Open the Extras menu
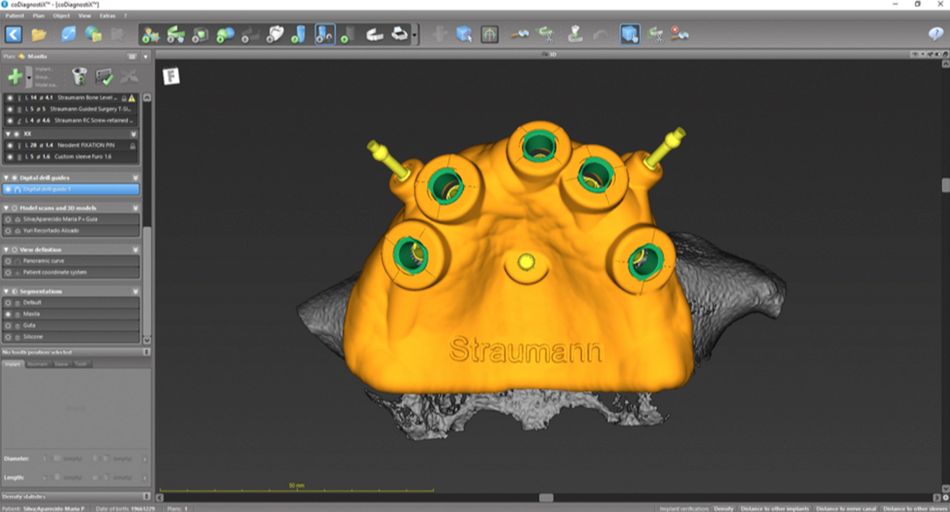 click(x=107, y=16)
